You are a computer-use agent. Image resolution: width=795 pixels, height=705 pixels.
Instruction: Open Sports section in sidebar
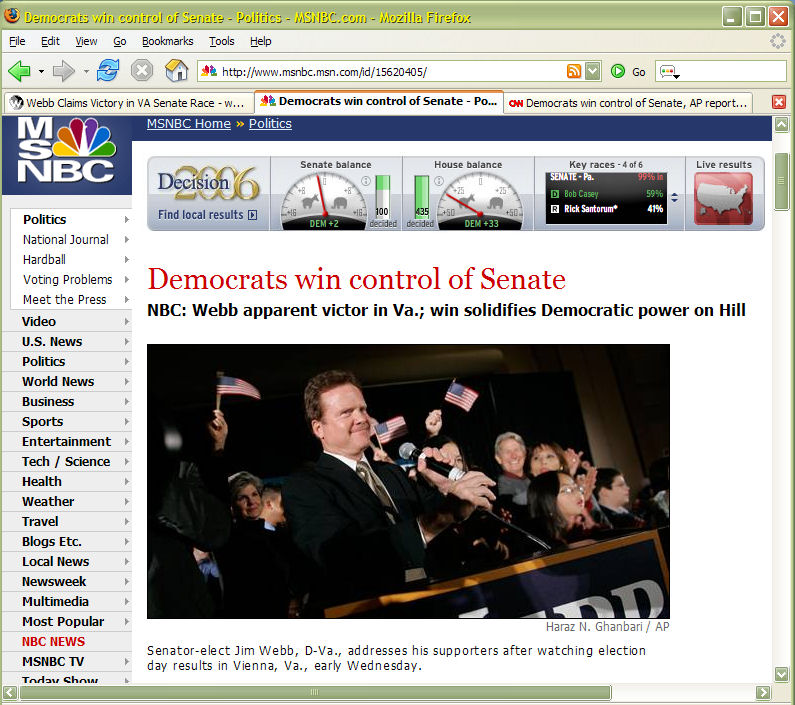(x=43, y=421)
